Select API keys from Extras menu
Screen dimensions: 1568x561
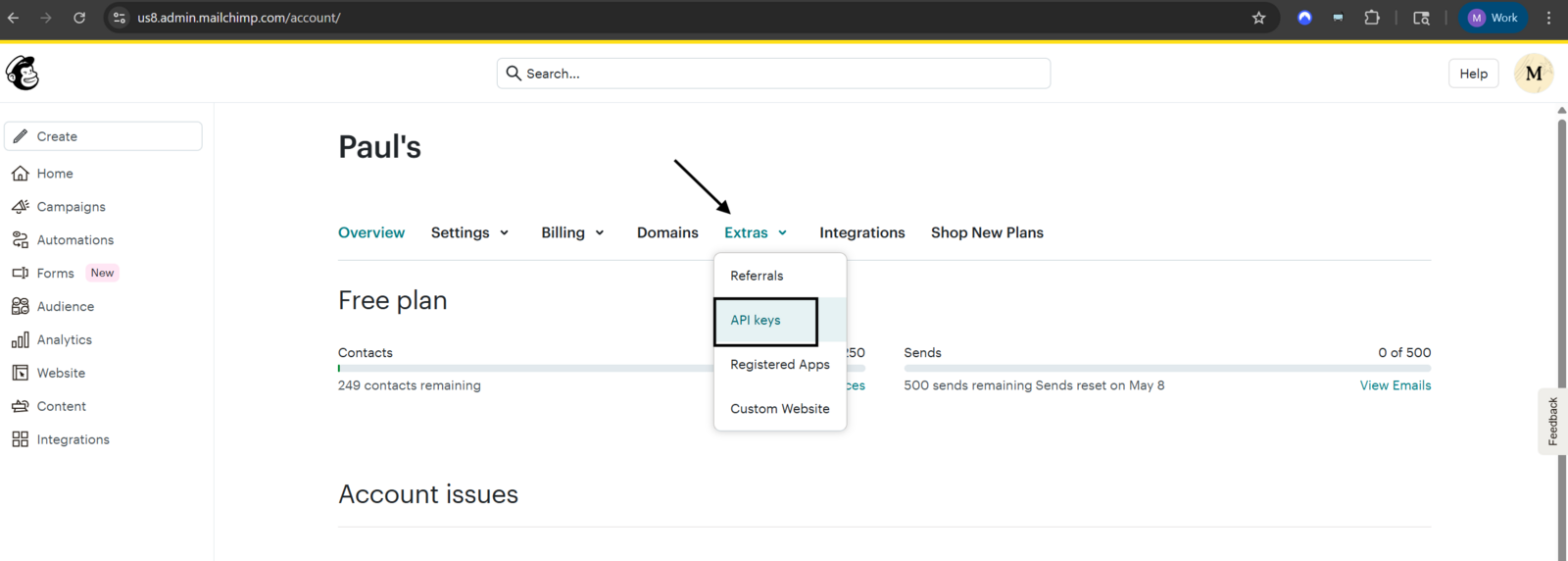780,321
